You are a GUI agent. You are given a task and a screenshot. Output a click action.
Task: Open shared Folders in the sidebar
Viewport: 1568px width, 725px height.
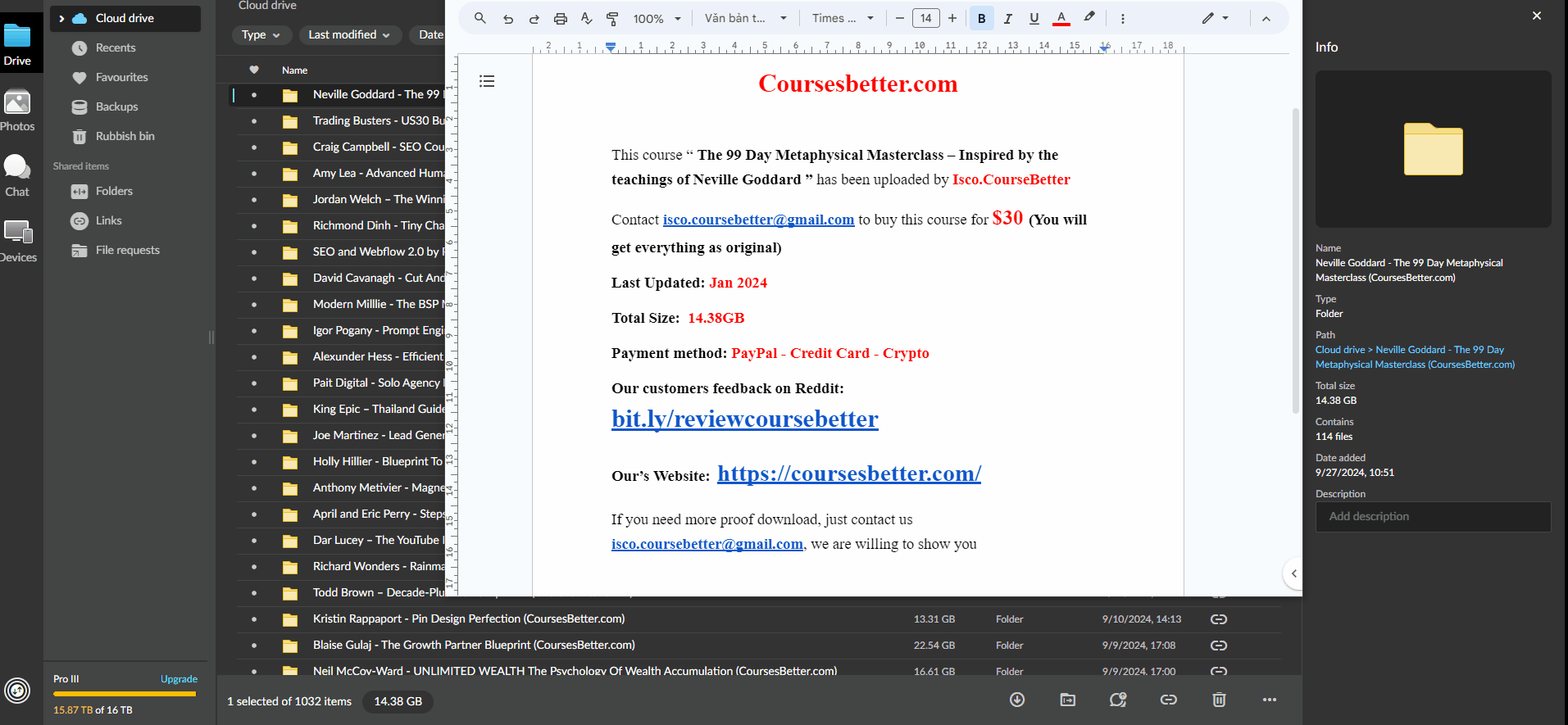click(x=114, y=191)
